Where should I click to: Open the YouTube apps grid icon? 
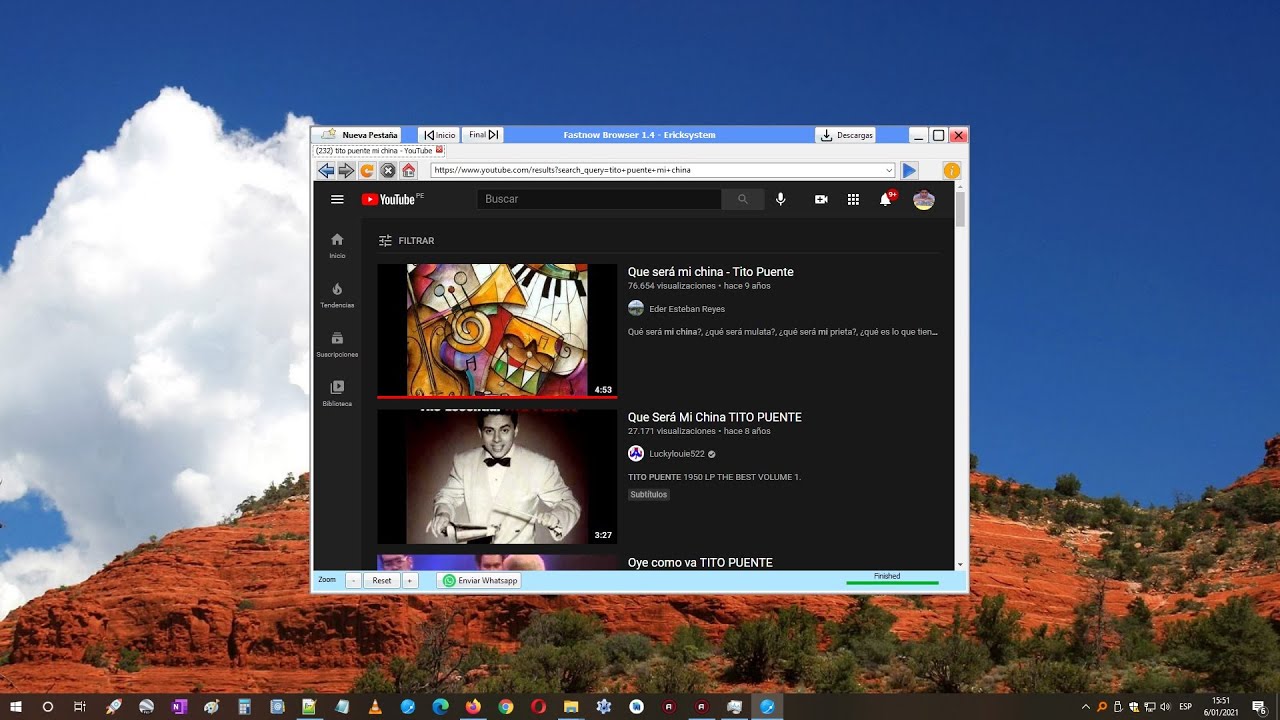pyautogui.click(x=853, y=199)
